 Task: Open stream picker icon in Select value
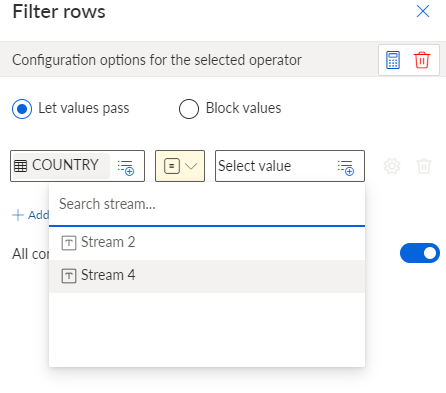(x=346, y=167)
